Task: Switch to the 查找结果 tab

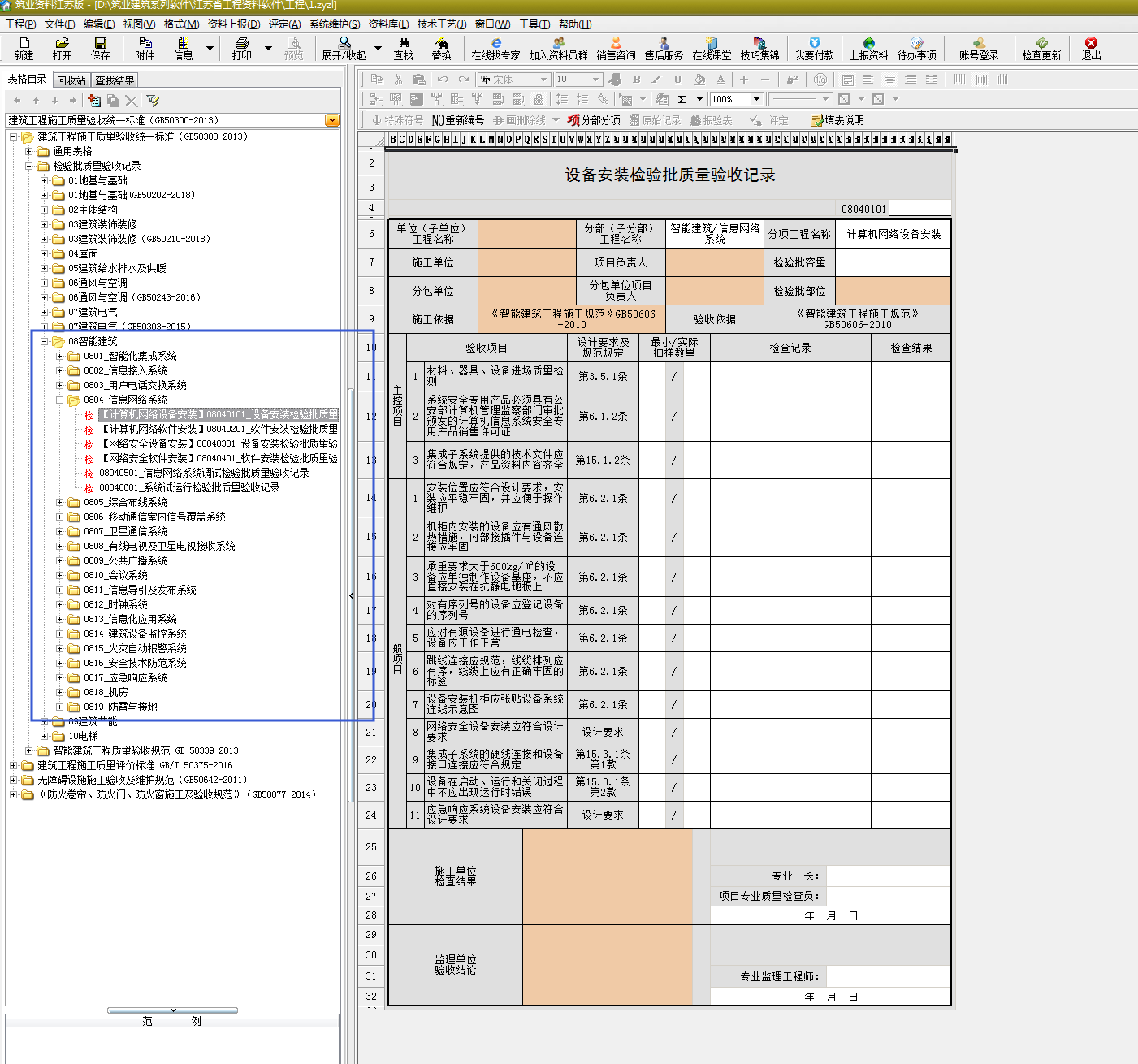Action: 115,80
